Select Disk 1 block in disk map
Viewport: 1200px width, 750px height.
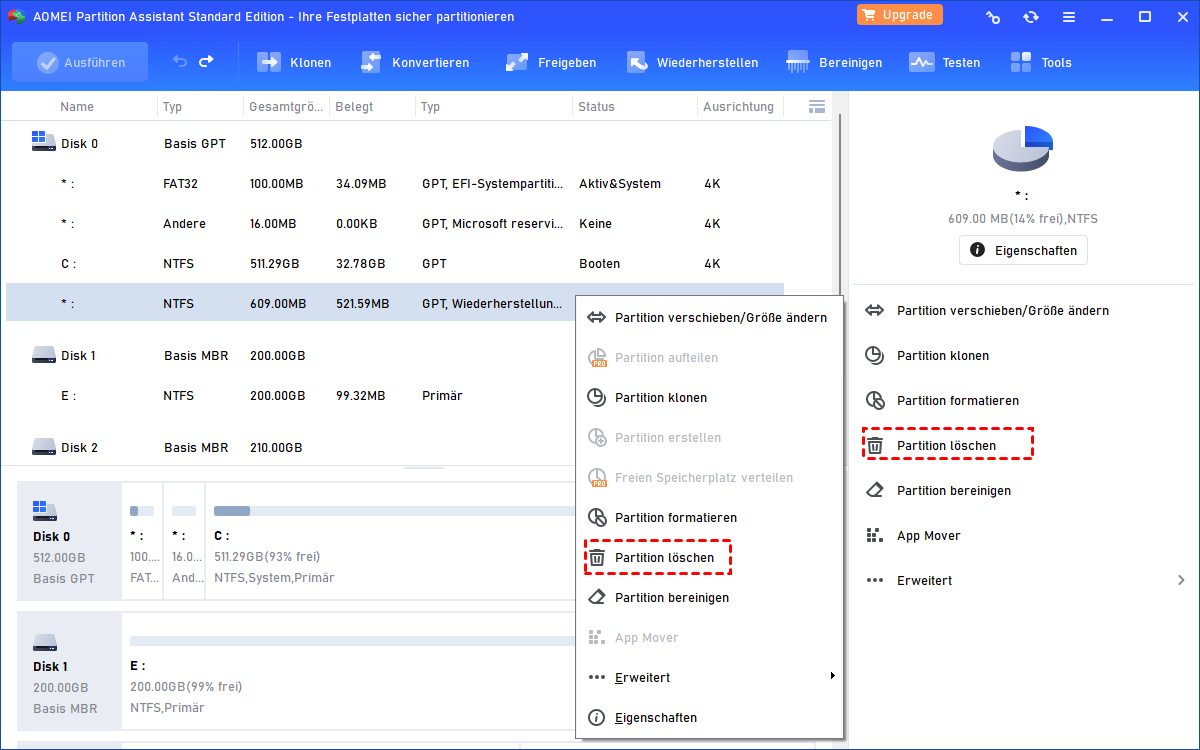69,671
